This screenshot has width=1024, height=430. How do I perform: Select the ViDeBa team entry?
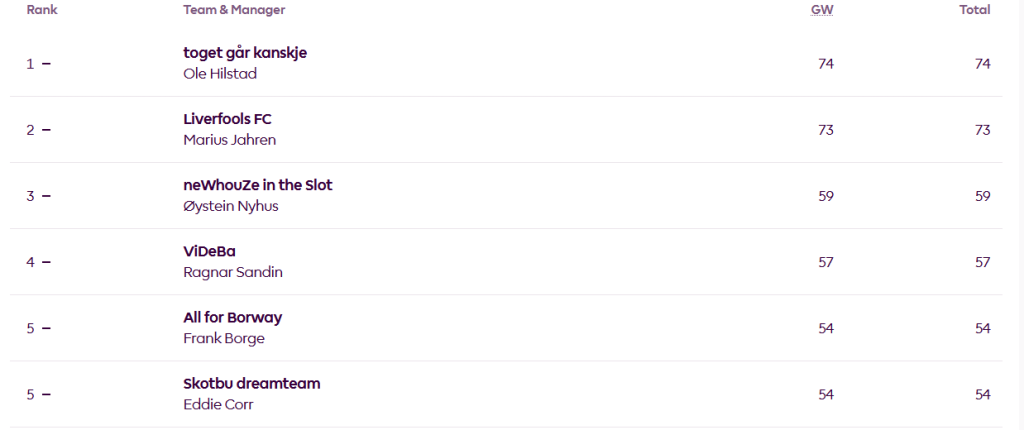tap(209, 251)
